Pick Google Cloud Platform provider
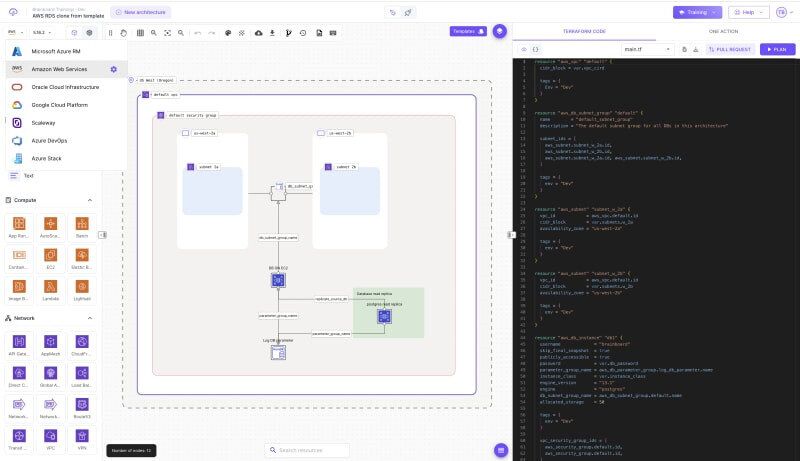Viewport: 800px width, 461px height. point(66,105)
